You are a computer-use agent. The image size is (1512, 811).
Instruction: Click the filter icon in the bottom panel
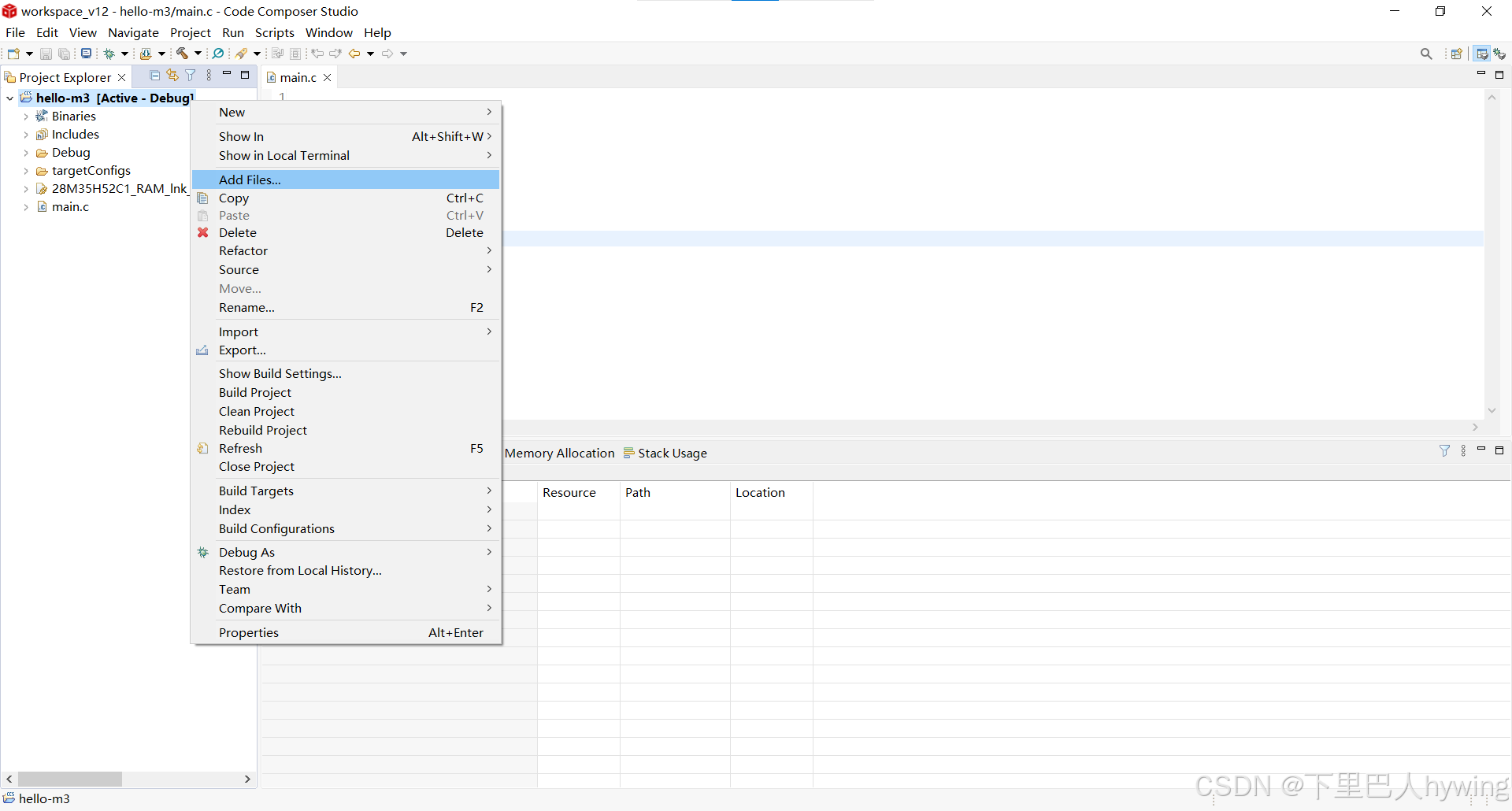(x=1444, y=450)
